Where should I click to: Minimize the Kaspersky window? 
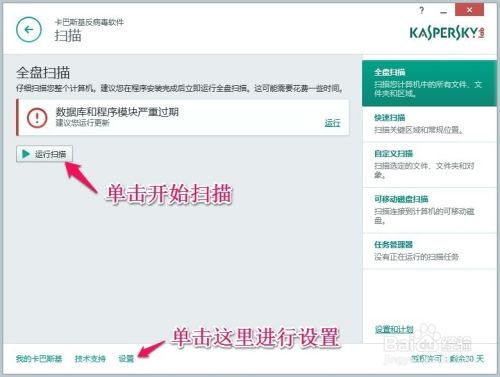[443, 12]
